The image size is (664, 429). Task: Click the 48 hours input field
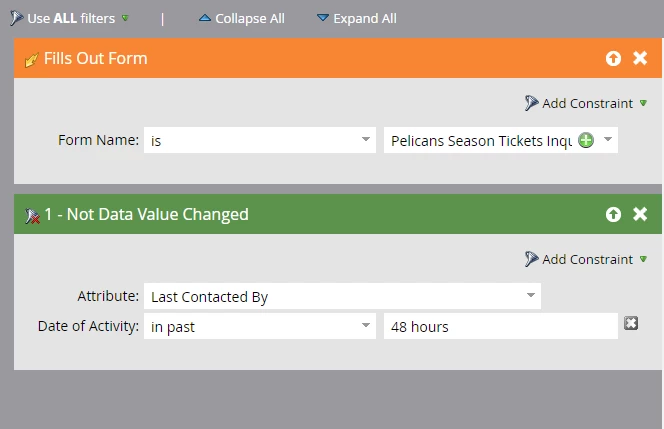500,327
